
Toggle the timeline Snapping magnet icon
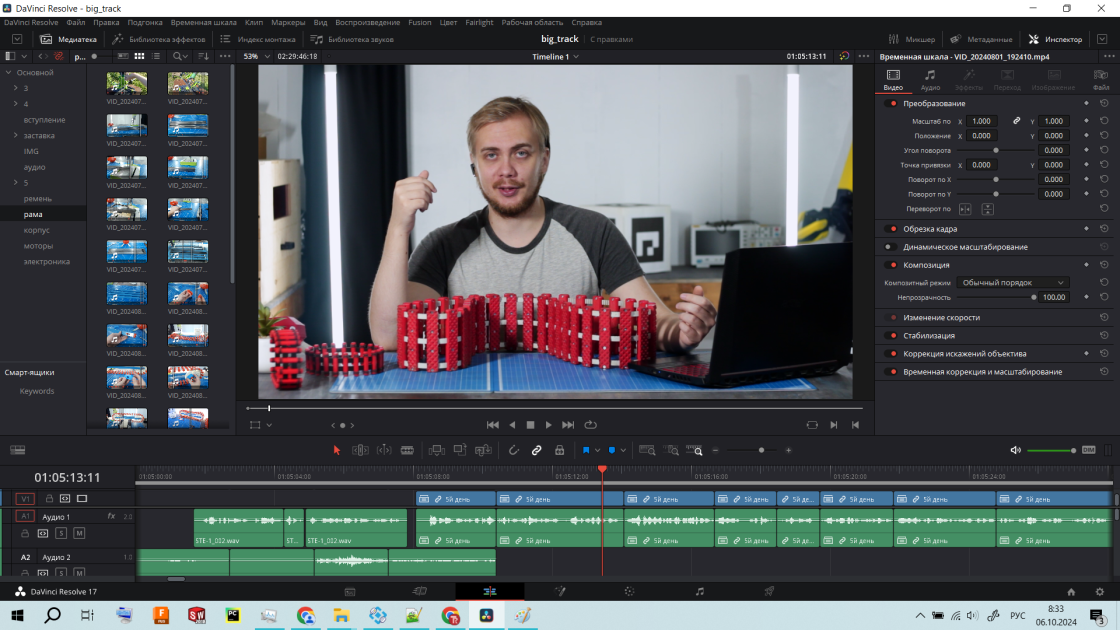(514, 450)
